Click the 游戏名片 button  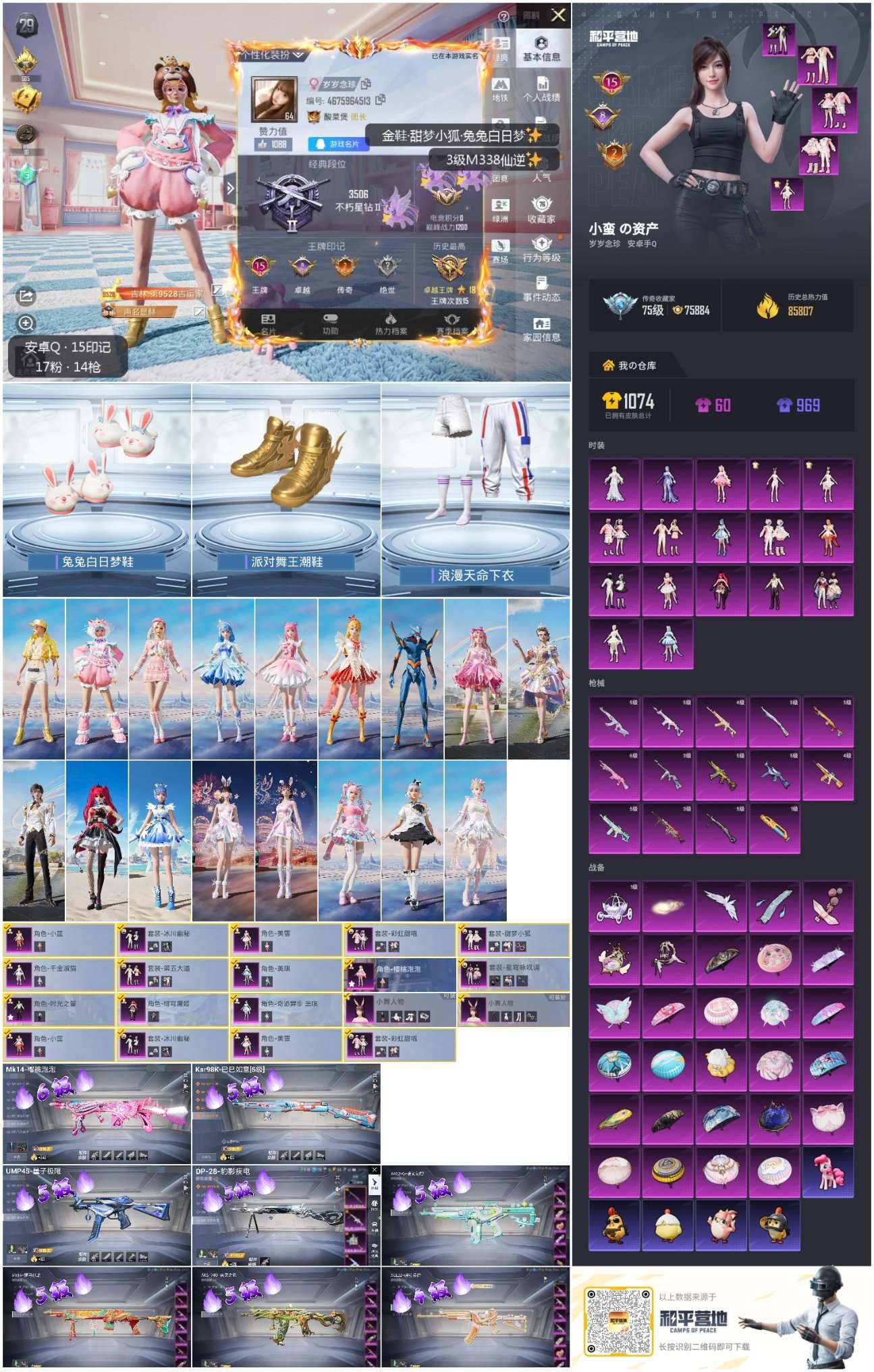338,144
